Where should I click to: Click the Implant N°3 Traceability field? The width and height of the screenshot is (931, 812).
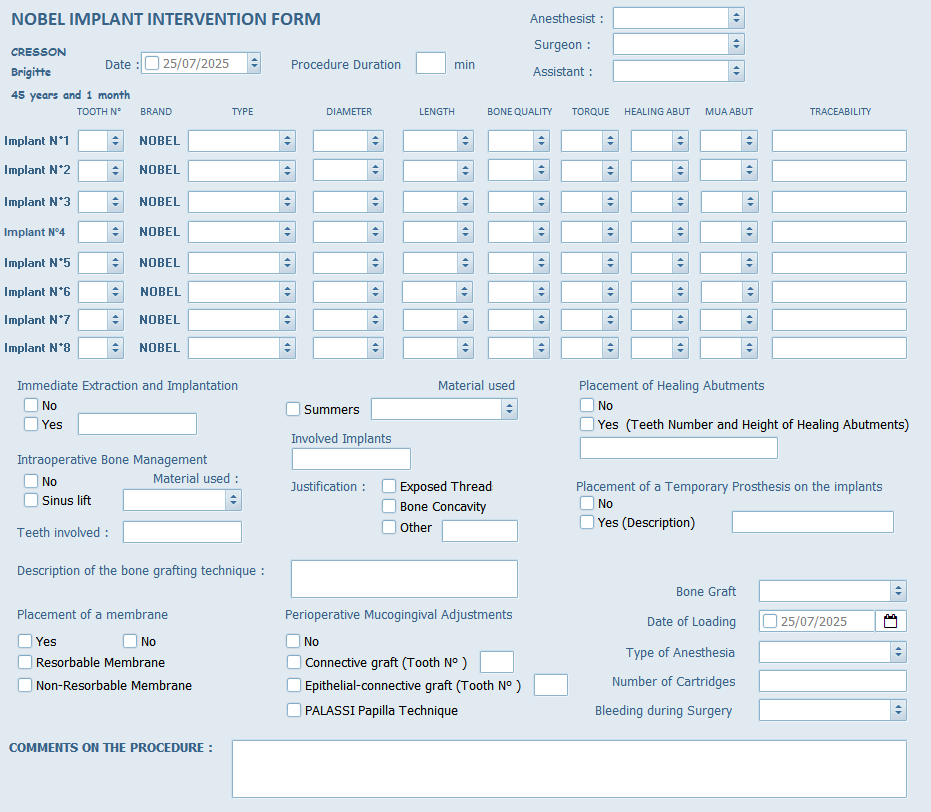pyautogui.click(x=838, y=202)
